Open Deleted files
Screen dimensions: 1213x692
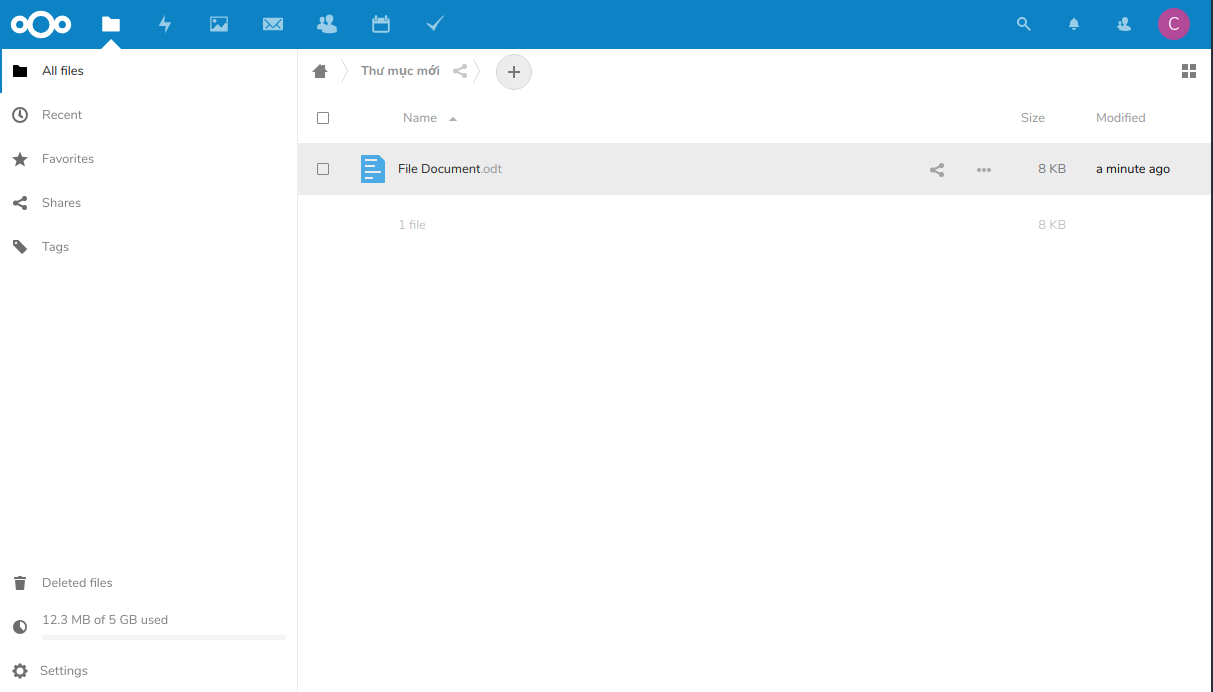click(149, 583)
